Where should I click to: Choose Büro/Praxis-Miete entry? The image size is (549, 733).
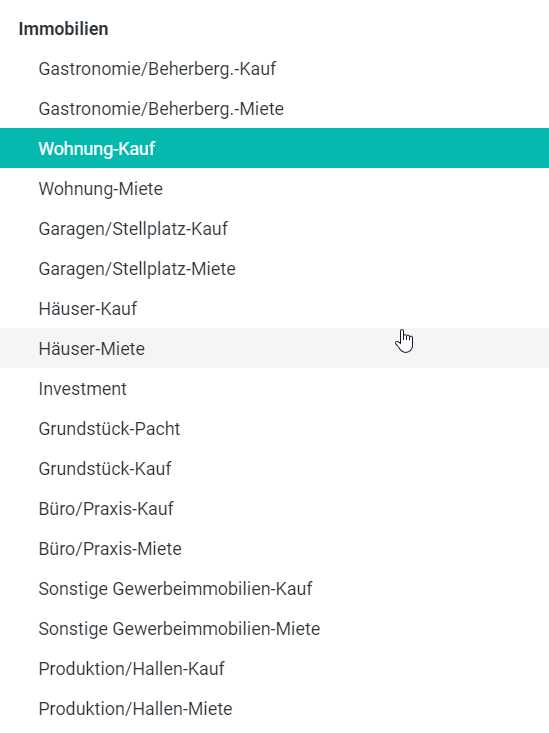click(274, 548)
